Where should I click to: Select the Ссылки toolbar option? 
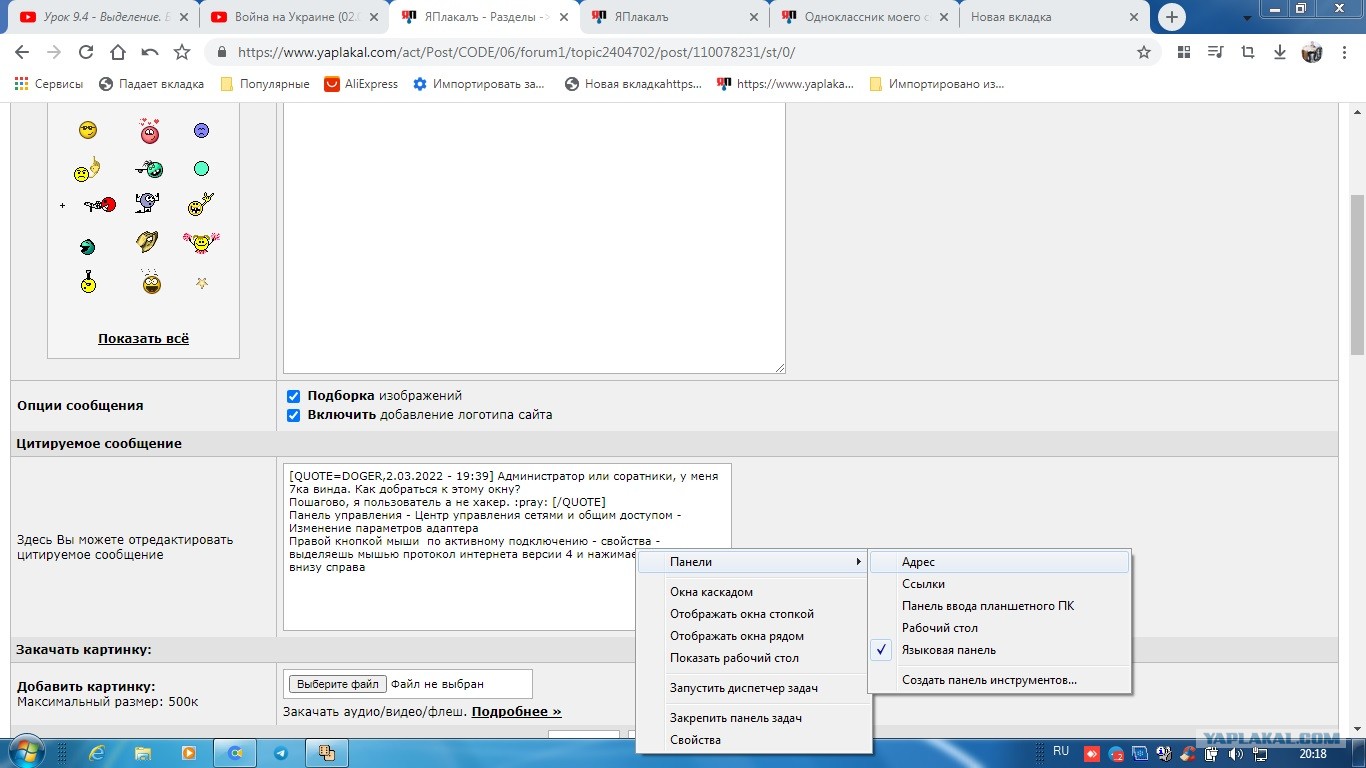tap(1000, 584)
